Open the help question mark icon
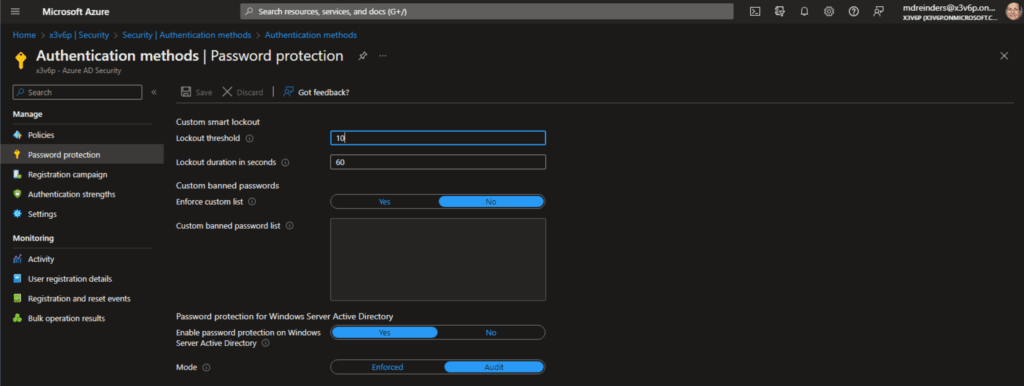Image resolution: width=1024 pixels, height=386 pixels. pyautogui.click(x=854, y=12)
